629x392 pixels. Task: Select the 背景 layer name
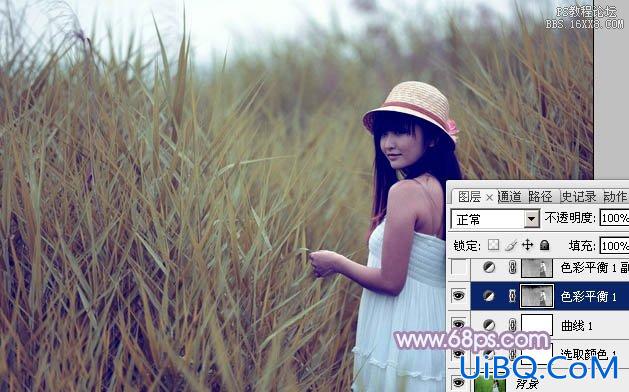click(x=527, y=384)
